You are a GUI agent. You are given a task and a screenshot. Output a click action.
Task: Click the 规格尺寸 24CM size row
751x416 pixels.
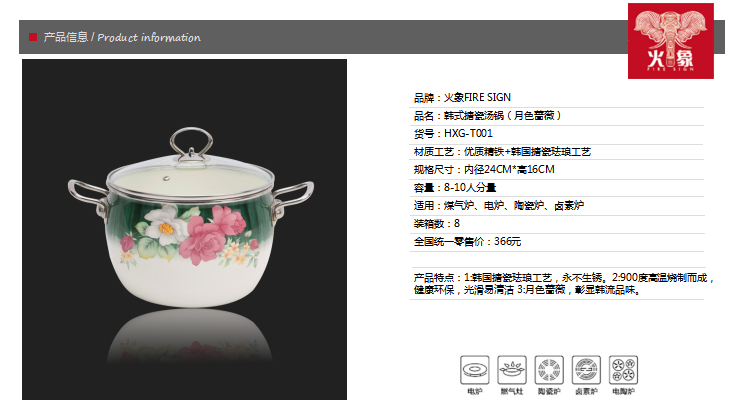tap(557, 169)
